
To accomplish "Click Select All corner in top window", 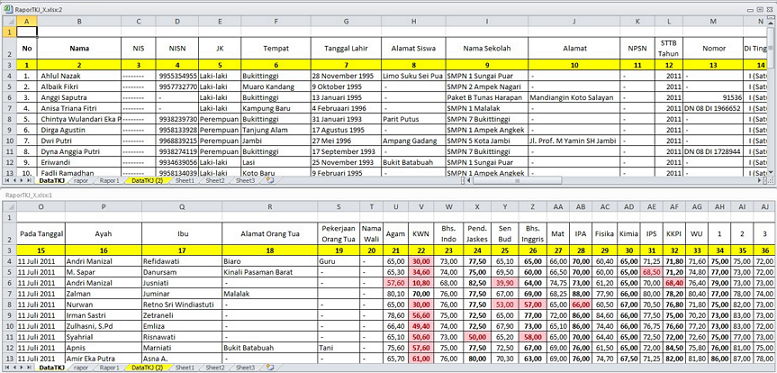I will coord(9,21).
